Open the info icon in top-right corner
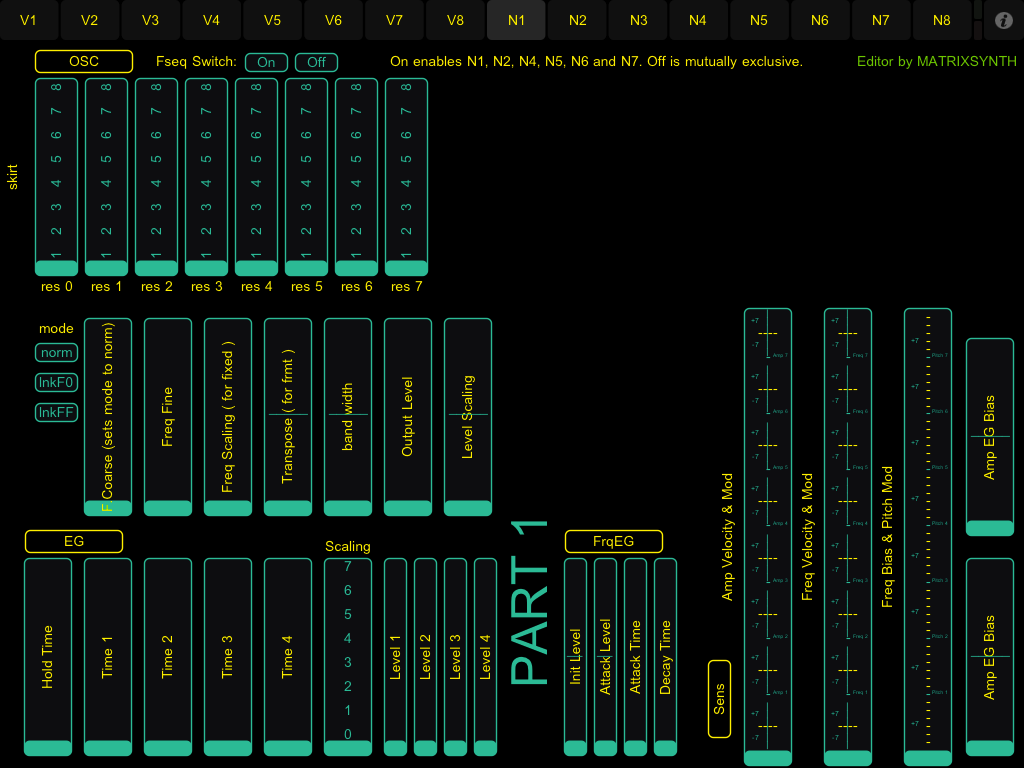The height and width of the screenshot is (768, 1024). point(1004,20)
